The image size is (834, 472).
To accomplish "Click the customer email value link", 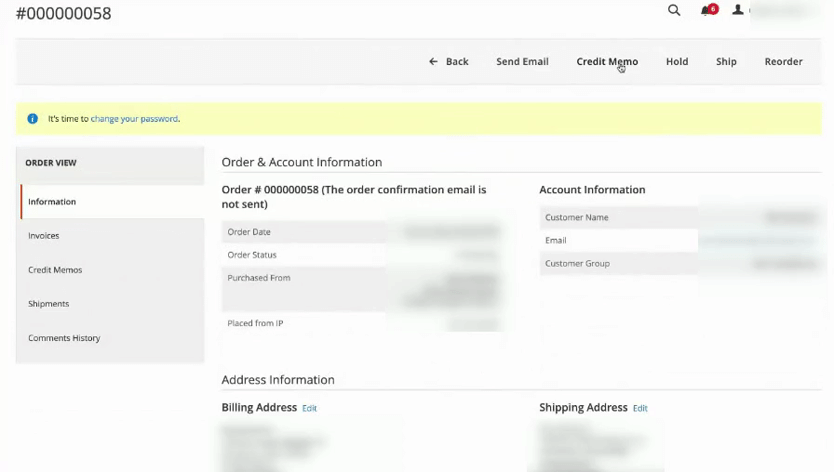I will point(758,241).
